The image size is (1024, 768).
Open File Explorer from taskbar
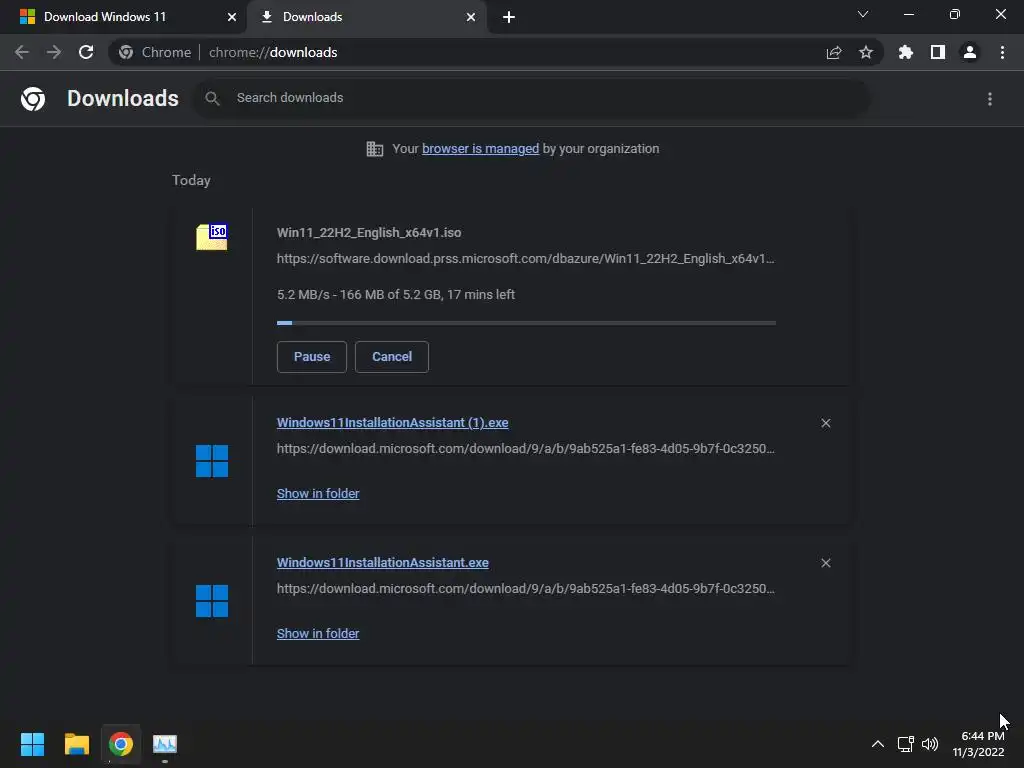(76, 744)
